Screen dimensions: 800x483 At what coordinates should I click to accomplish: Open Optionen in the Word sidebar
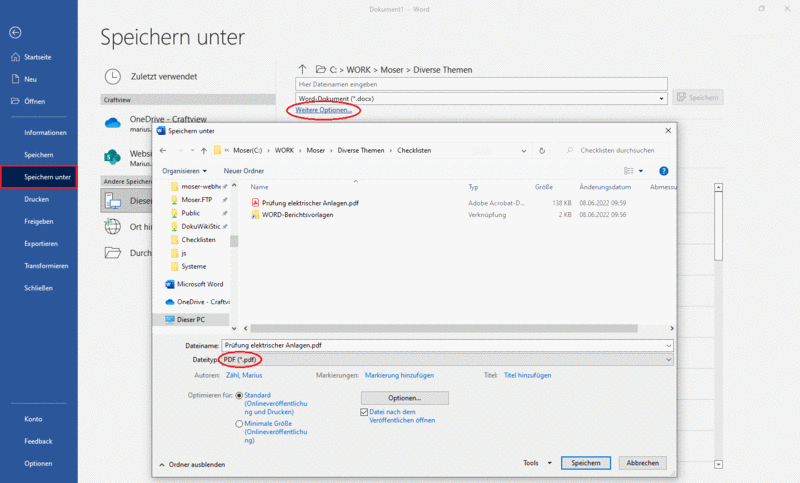38,464
